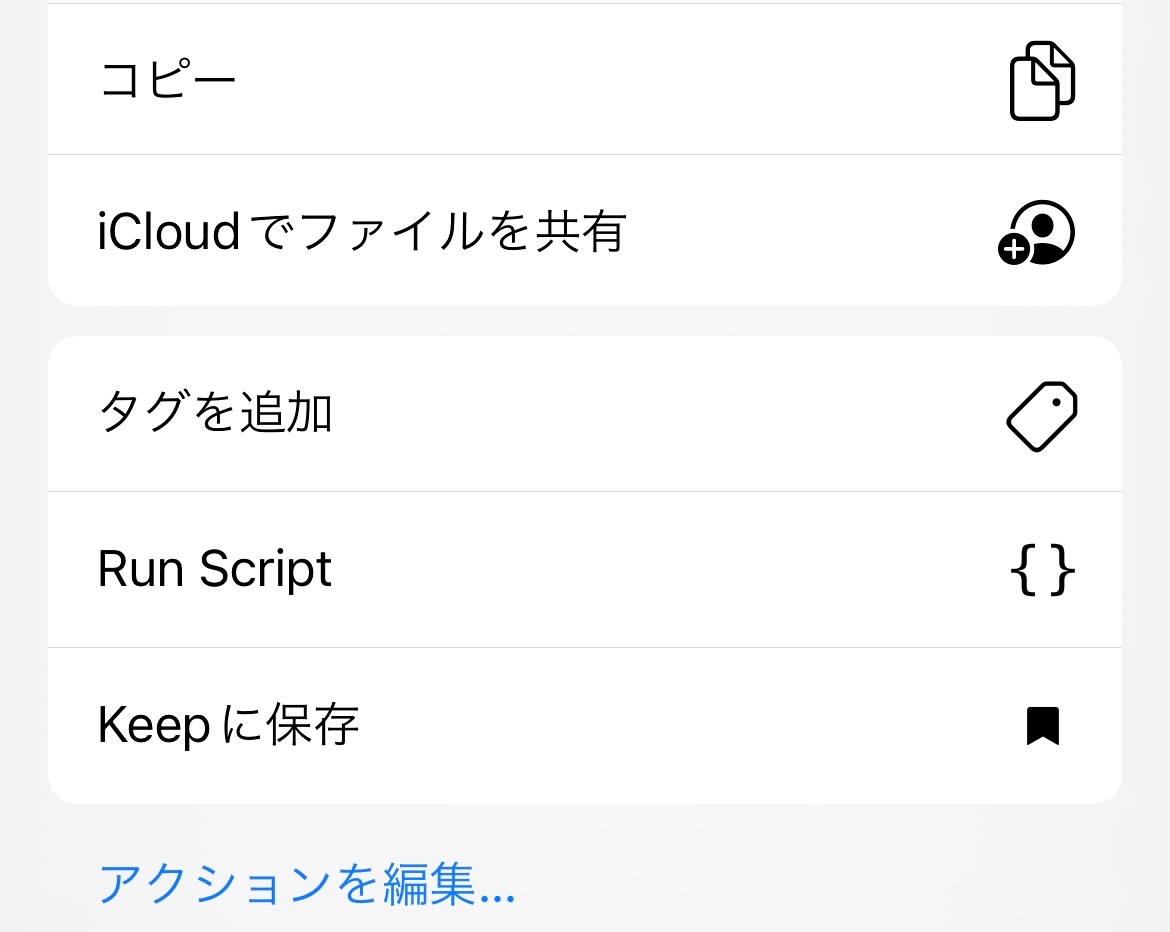Tap the empty middle of the タグを追加 row
The height and width of the screenshot is (932, 1170).
coord(650,415)
